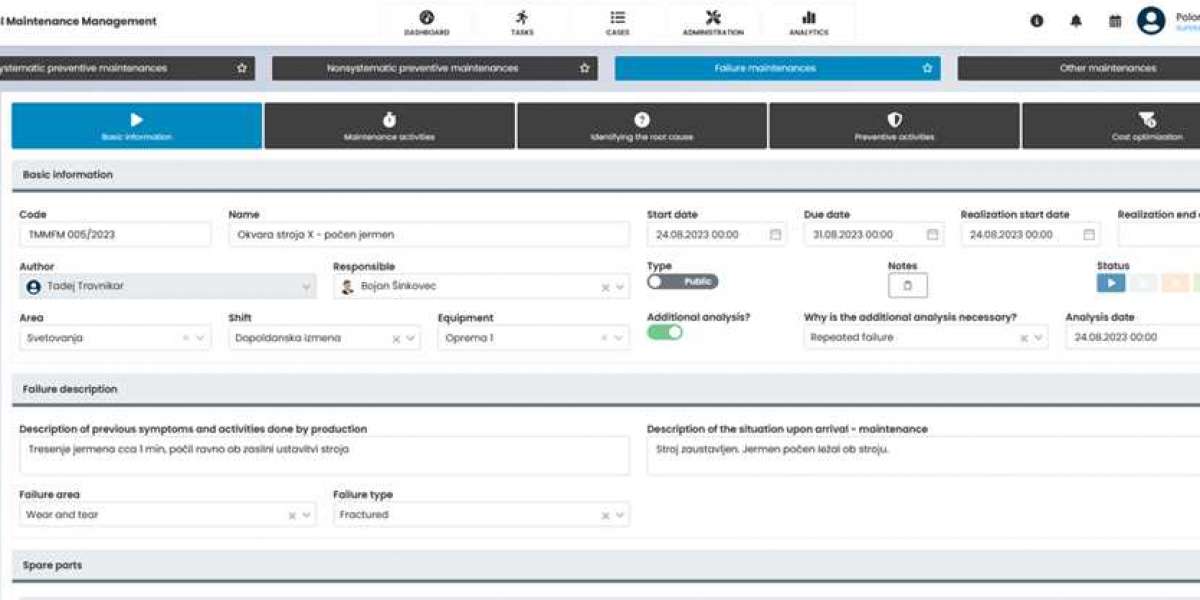The height and width of the screenshot is (600, 1200).
Task: Go to the Maintenance activities step
Action: click(x=390, y=126)
